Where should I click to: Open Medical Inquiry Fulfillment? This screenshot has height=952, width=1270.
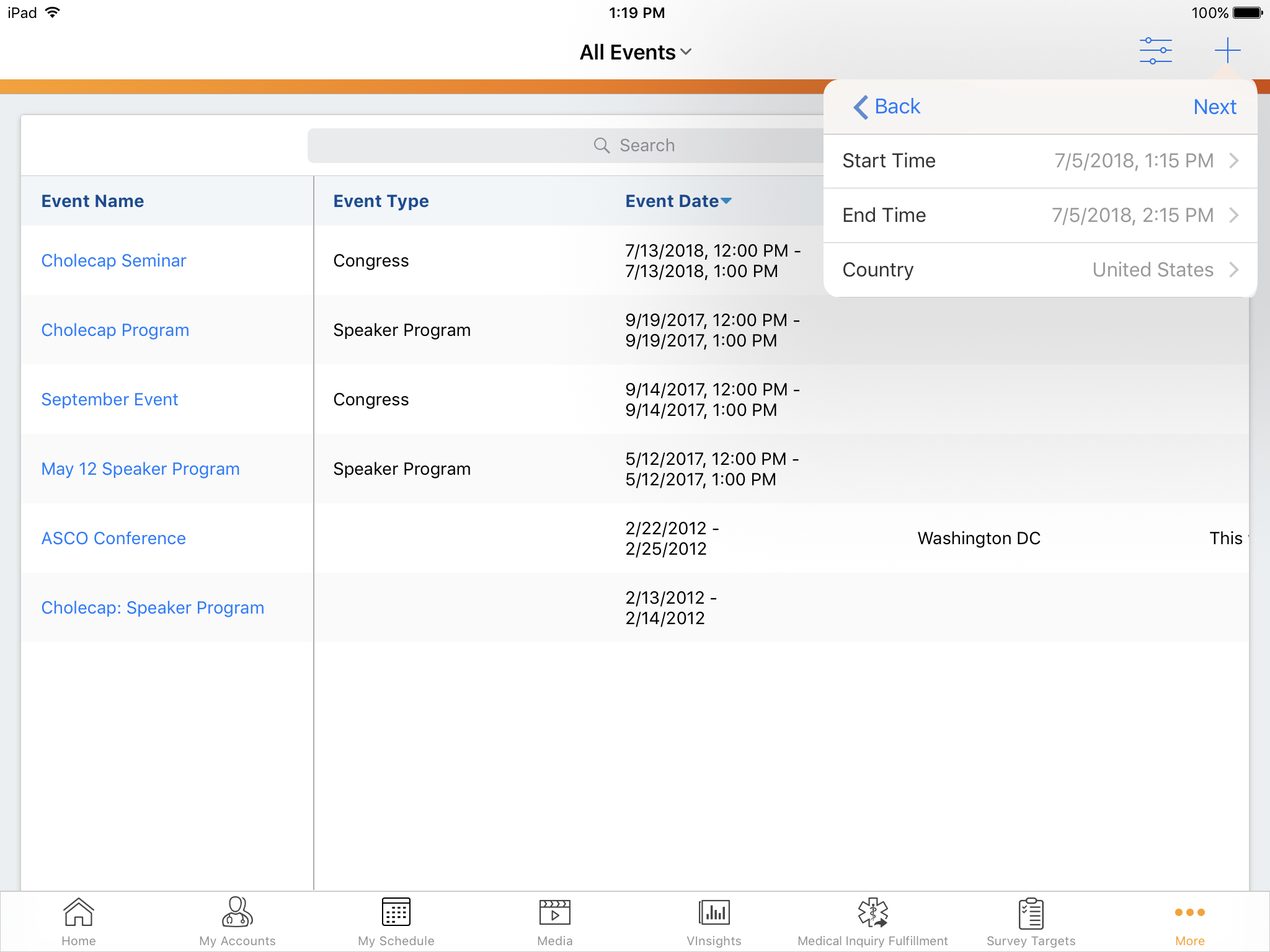click(x=873, y=921)
